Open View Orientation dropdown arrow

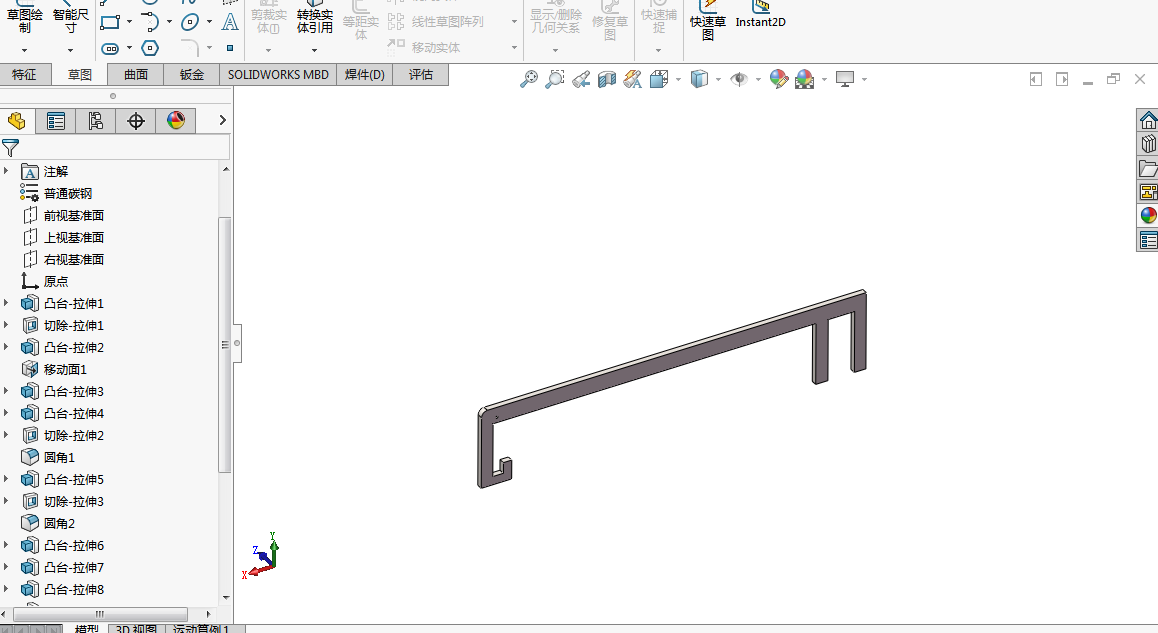[x=678, y=79]
